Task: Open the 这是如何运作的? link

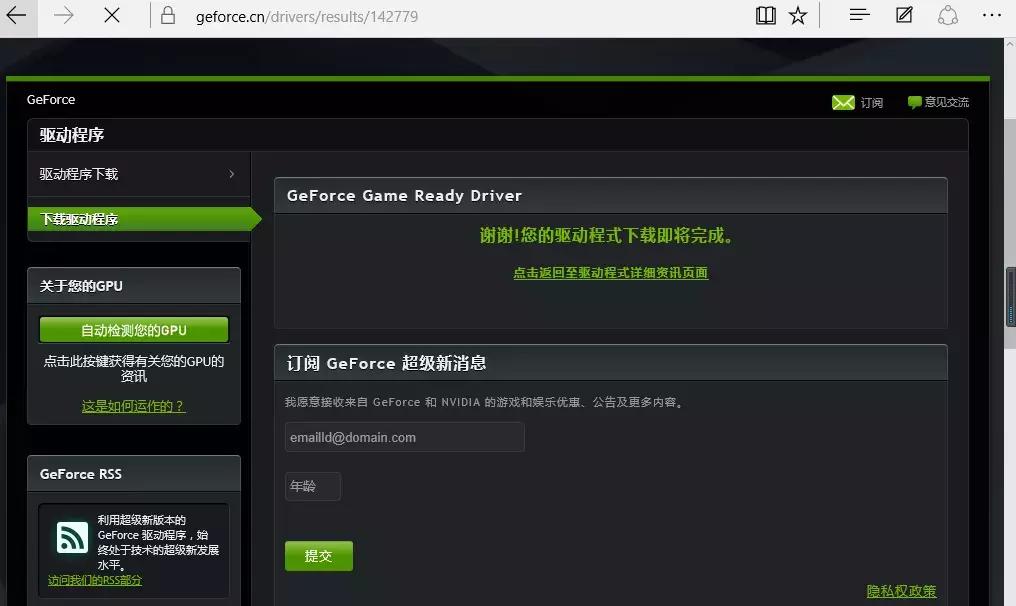Action: click(133, 406)
